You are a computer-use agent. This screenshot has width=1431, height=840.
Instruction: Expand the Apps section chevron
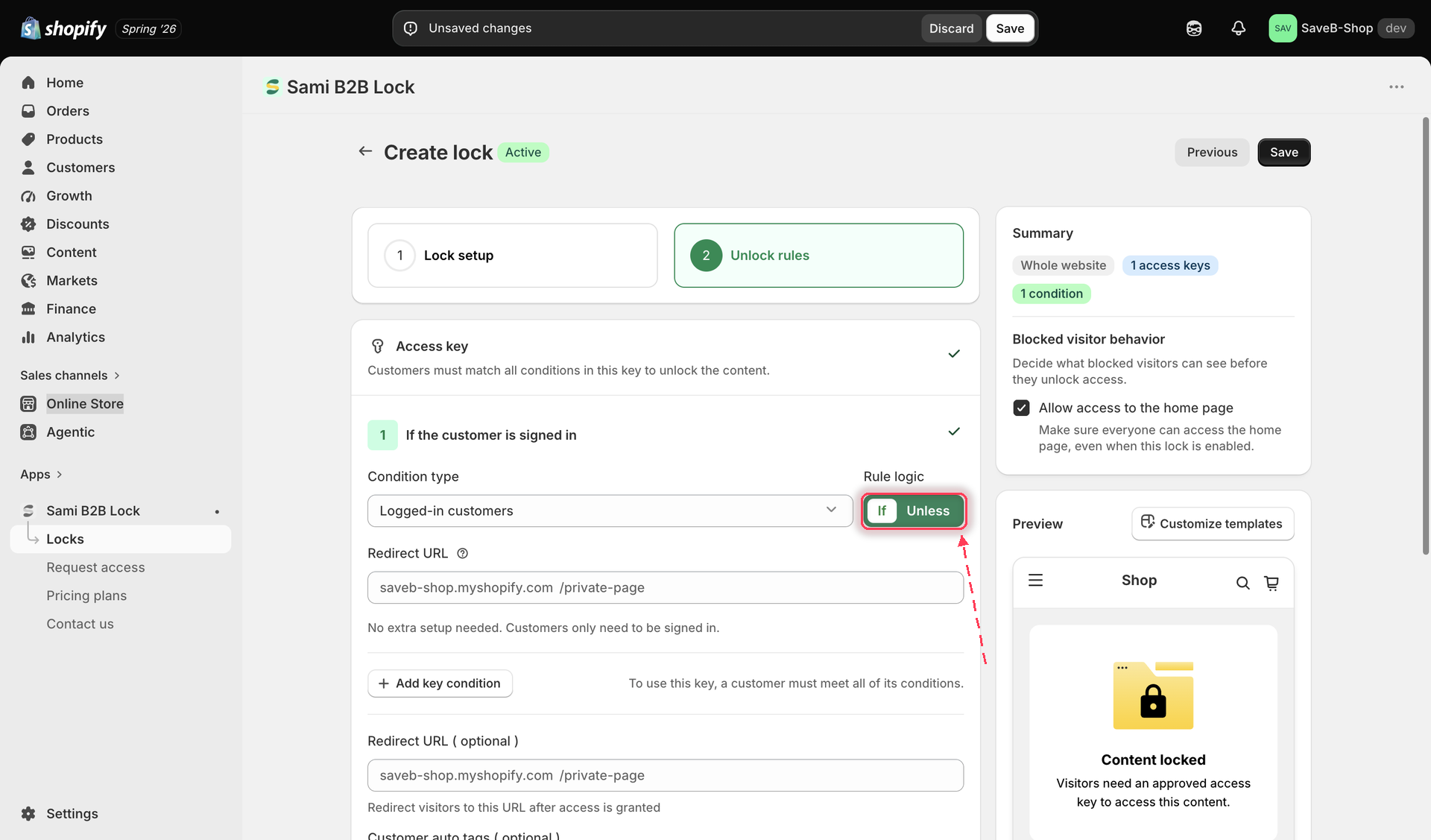(60, 475)
